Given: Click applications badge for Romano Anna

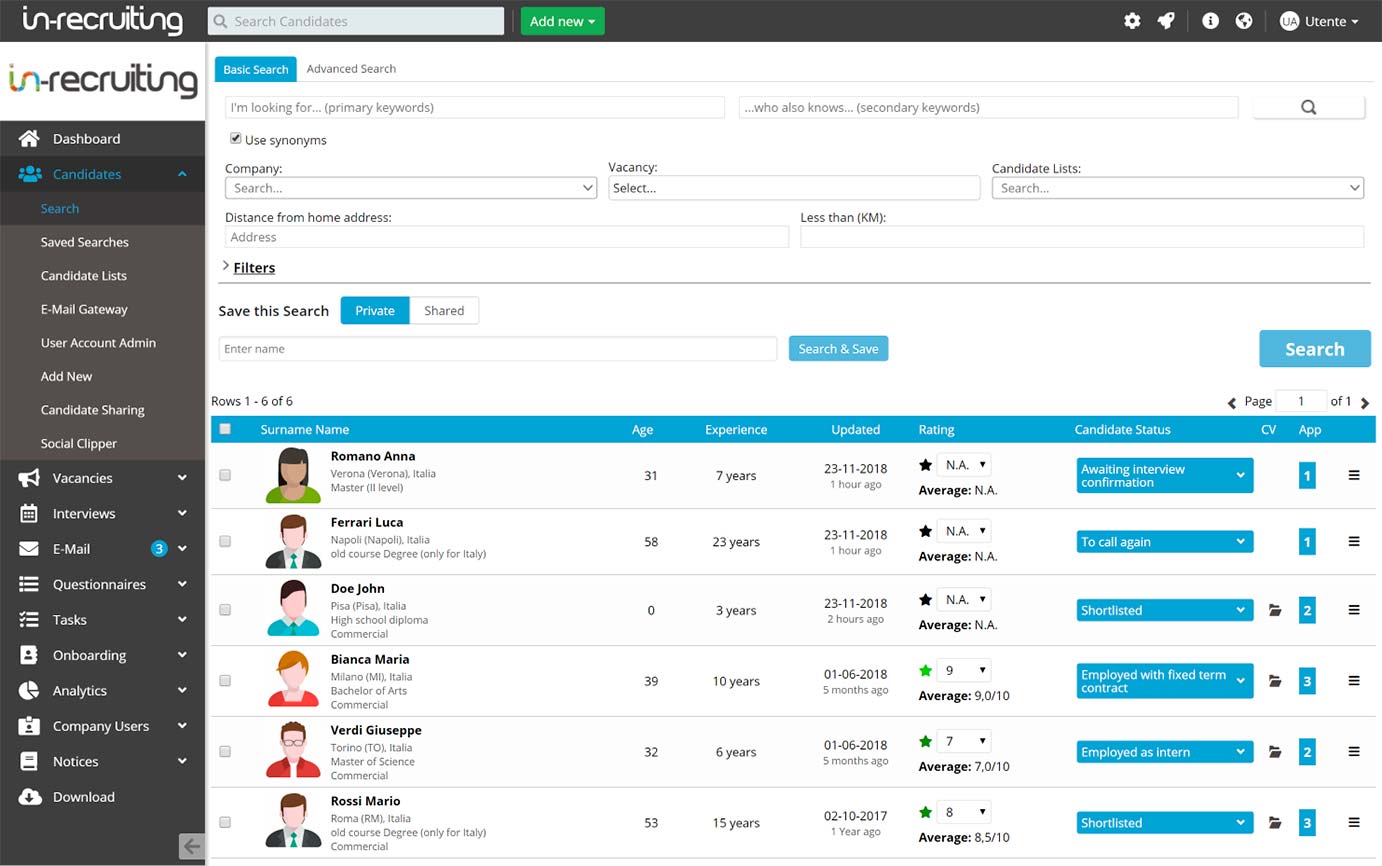Looking at the screenshot, I should [x=1307, y=475].
